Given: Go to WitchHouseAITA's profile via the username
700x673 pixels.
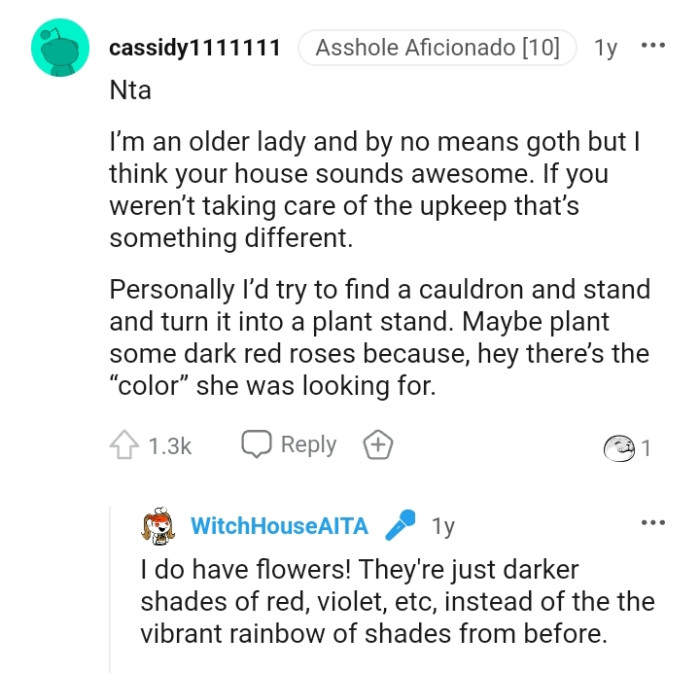Looking at the screenshot, I should click(279, 526).
